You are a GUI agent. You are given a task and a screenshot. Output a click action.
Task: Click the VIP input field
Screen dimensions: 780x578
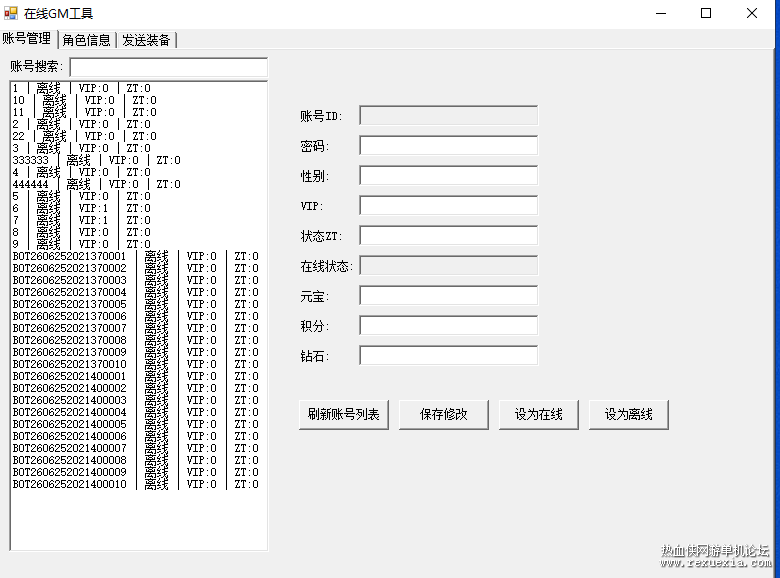pyautogui.click(x=448, y=205)
